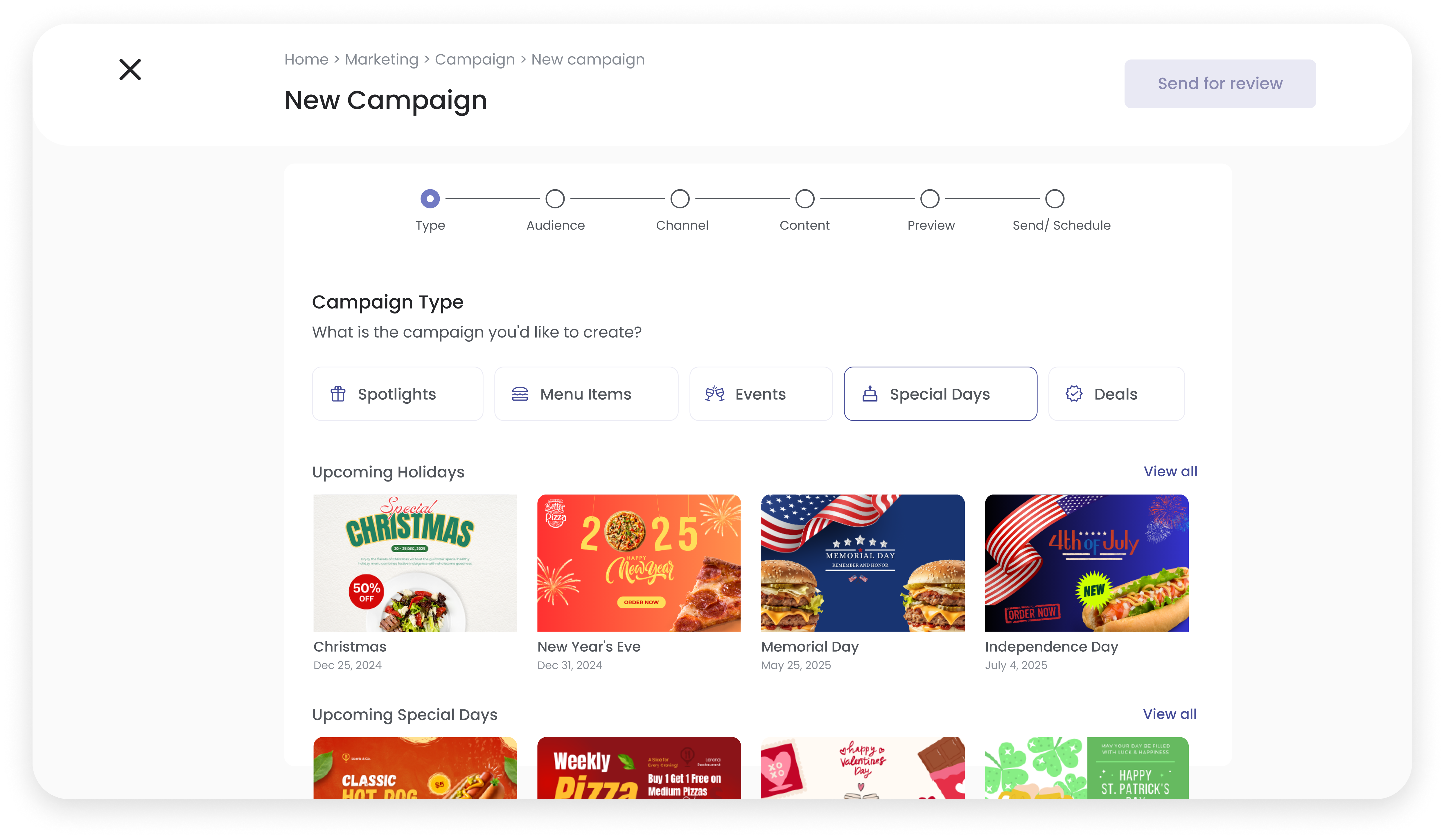Click the Upcoming Holidays heading

tap(388, 473)
